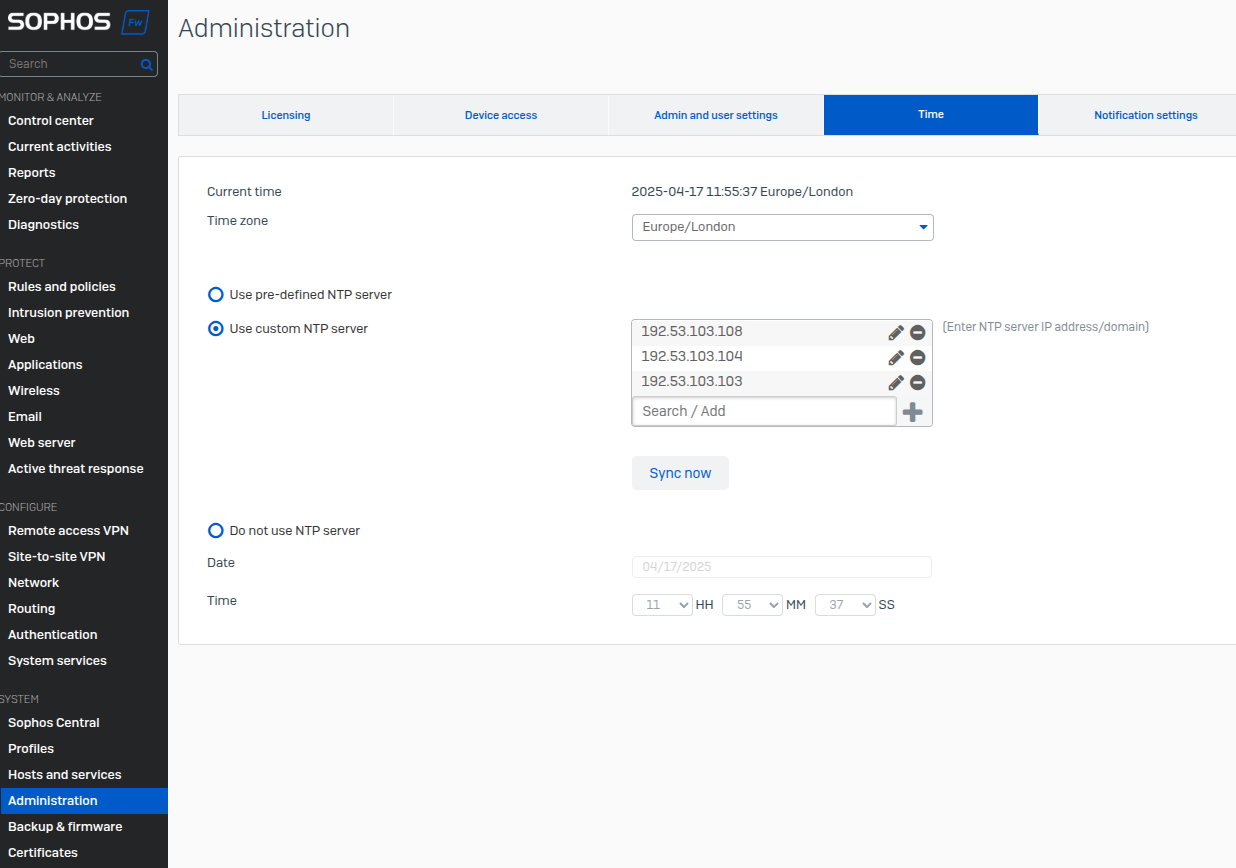This screenshot has height=868, width=1236.
Task: Select Use custom NTP server option
Action: pos(216,329)
